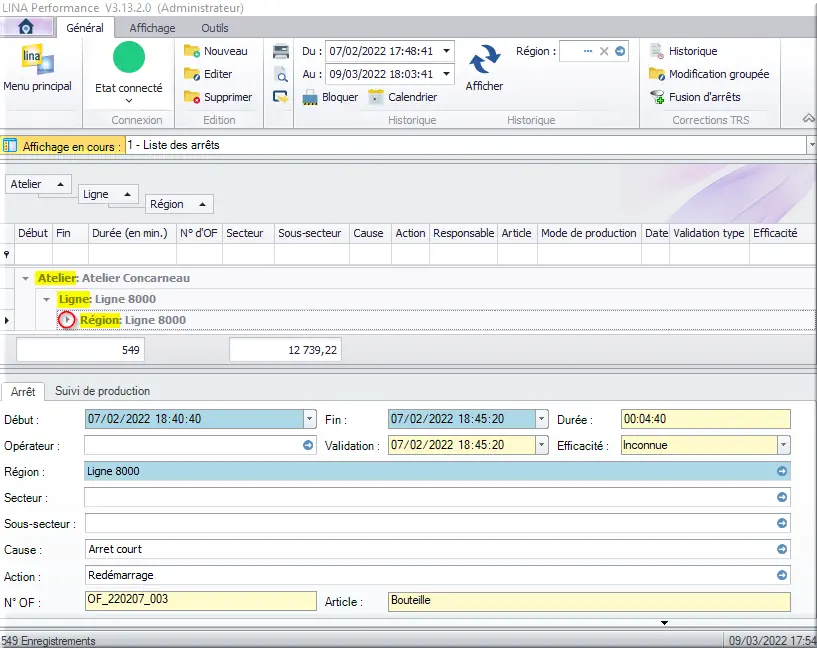Open print preview magnifier icon
Viewport: 817px width, 648px height.
[x=281, y=74]
